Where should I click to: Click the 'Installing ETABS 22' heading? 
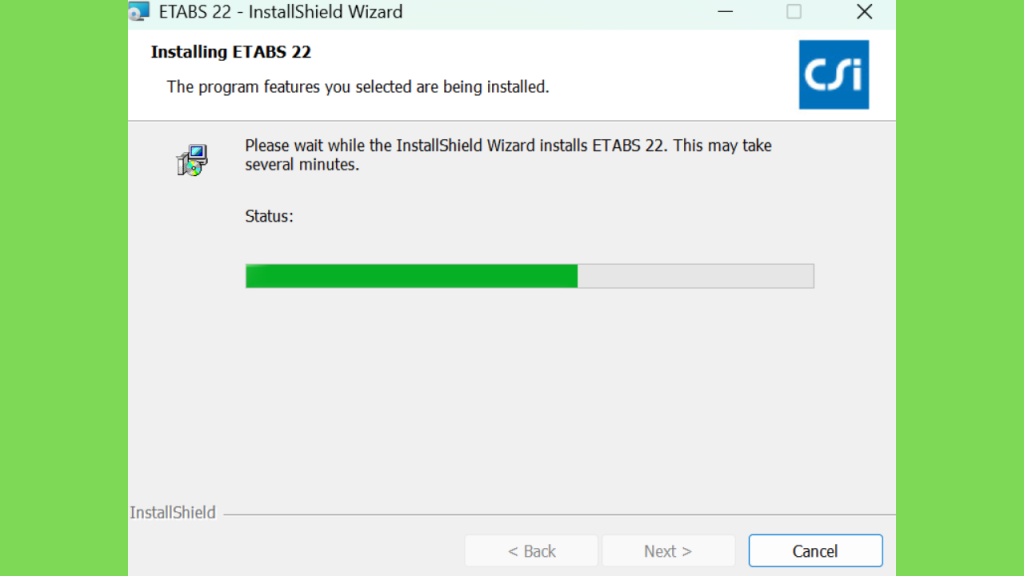click(231, 52)
